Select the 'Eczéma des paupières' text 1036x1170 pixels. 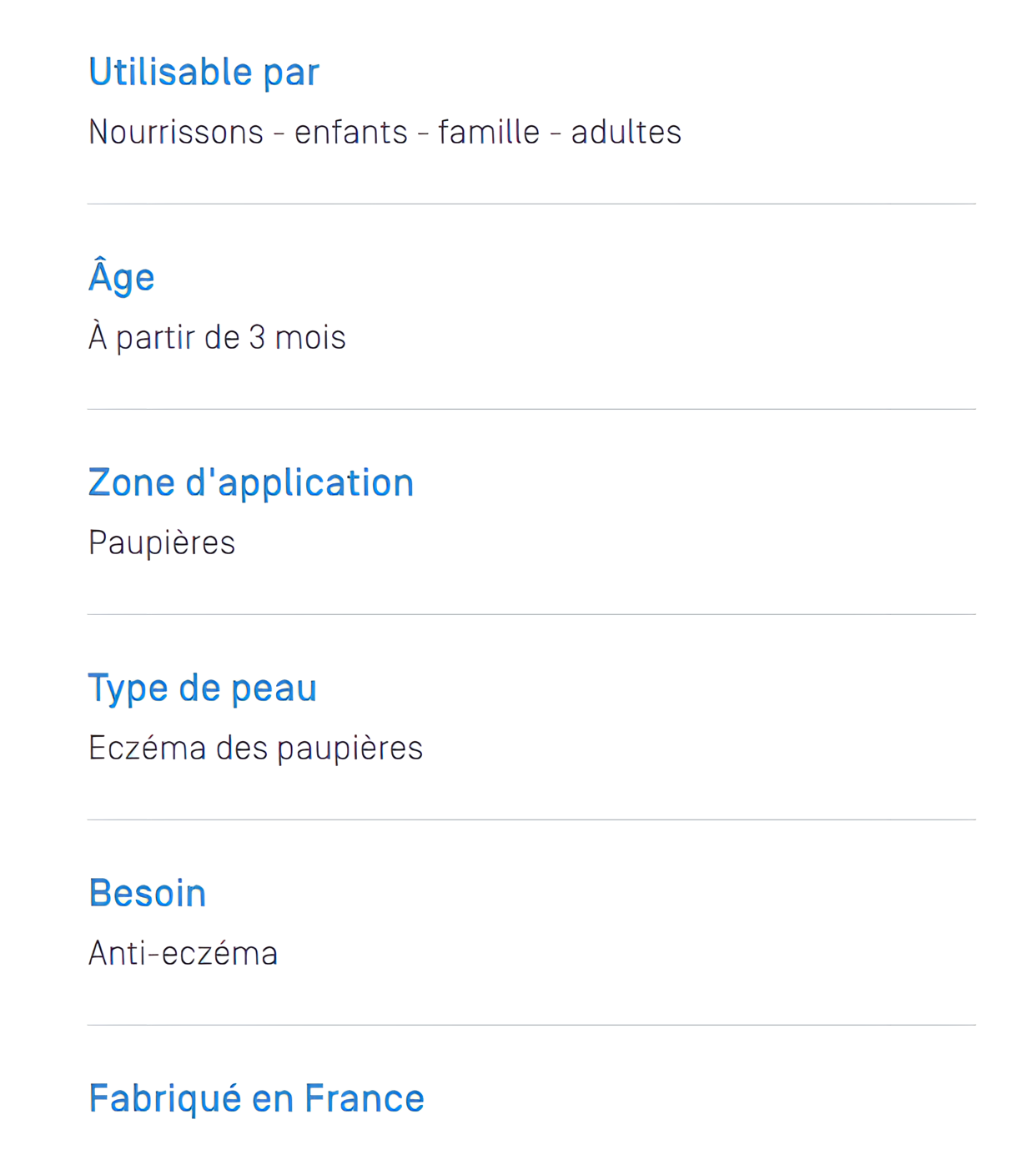point(255,749)
